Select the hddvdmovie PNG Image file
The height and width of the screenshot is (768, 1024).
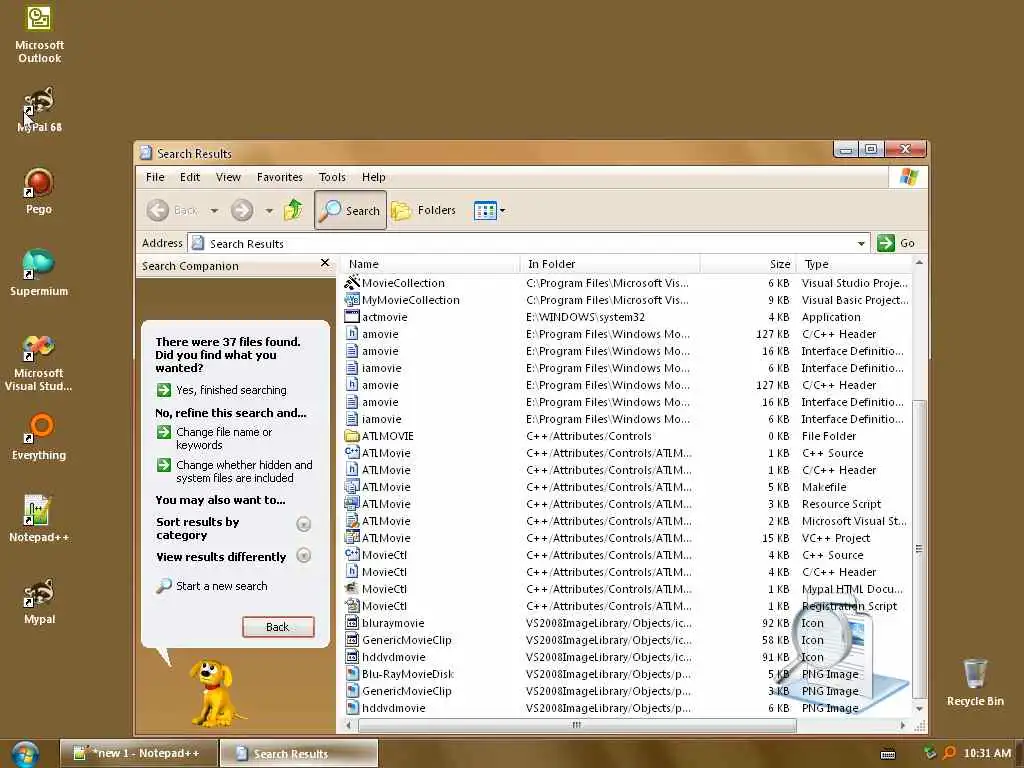pyautogui.click(x=393, y=707)
